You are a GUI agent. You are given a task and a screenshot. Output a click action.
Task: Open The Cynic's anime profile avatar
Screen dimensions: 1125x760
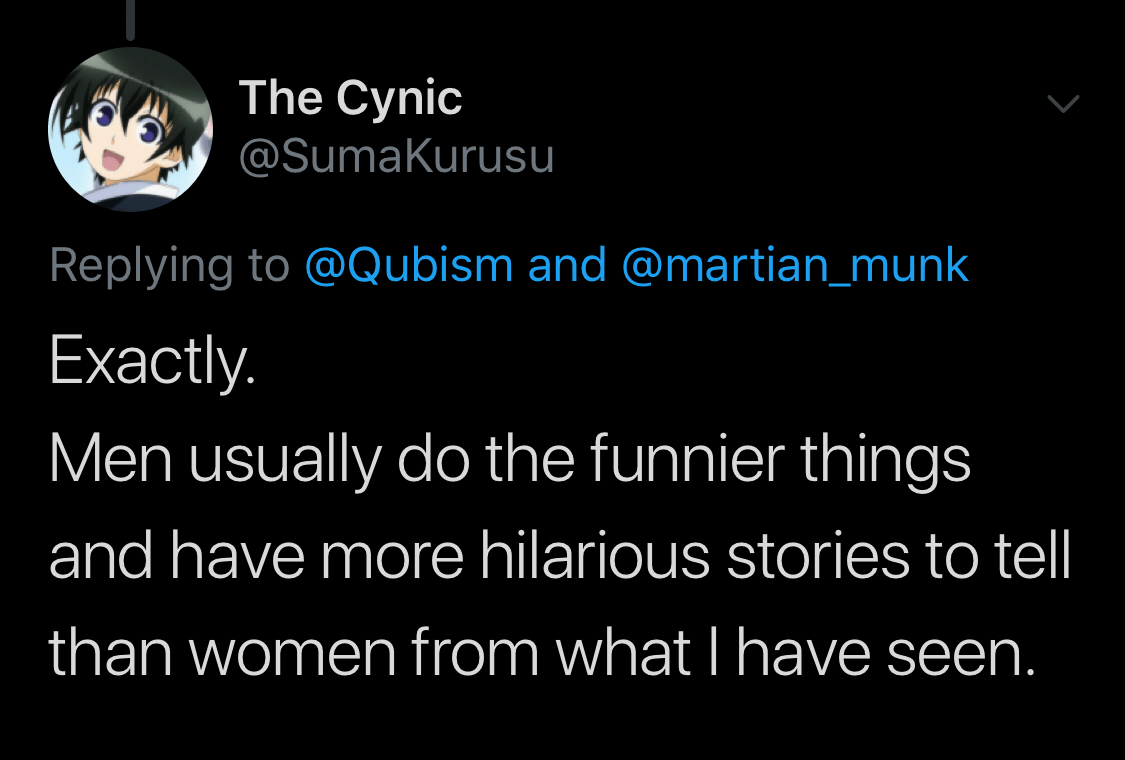131,129
